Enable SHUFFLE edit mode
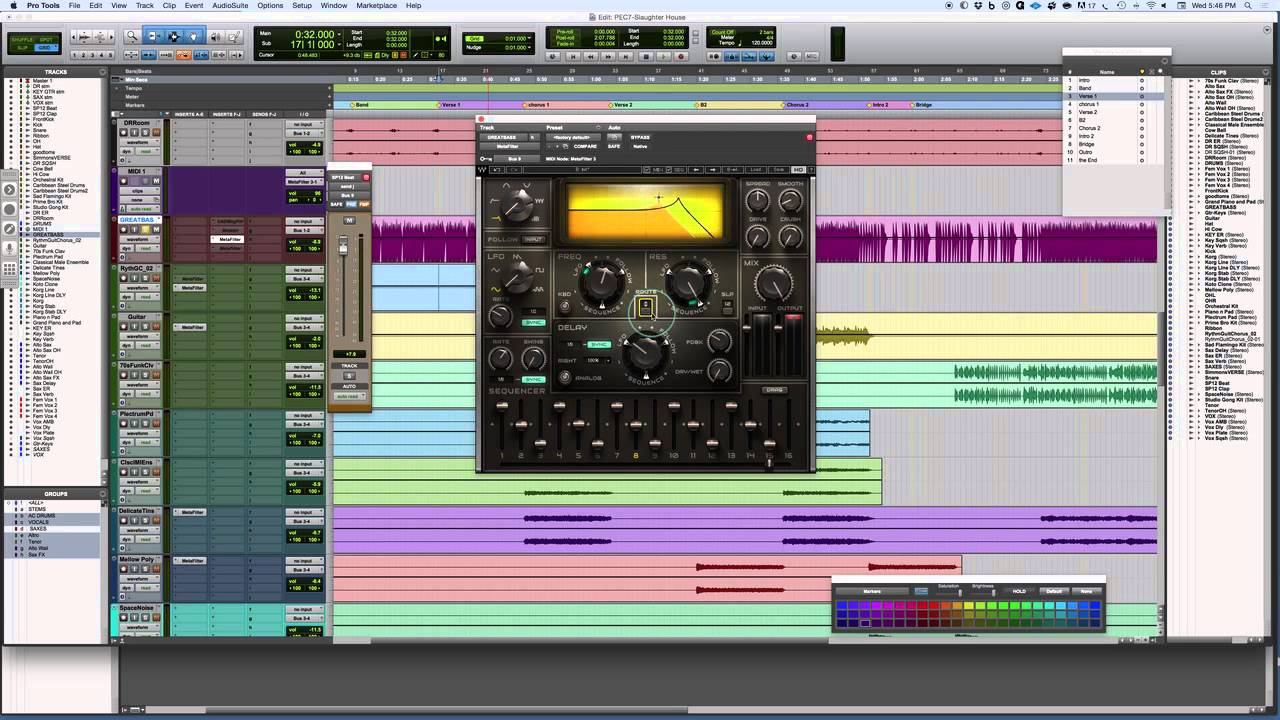Viewport: 1280px width, 720px height. [21, 40]
